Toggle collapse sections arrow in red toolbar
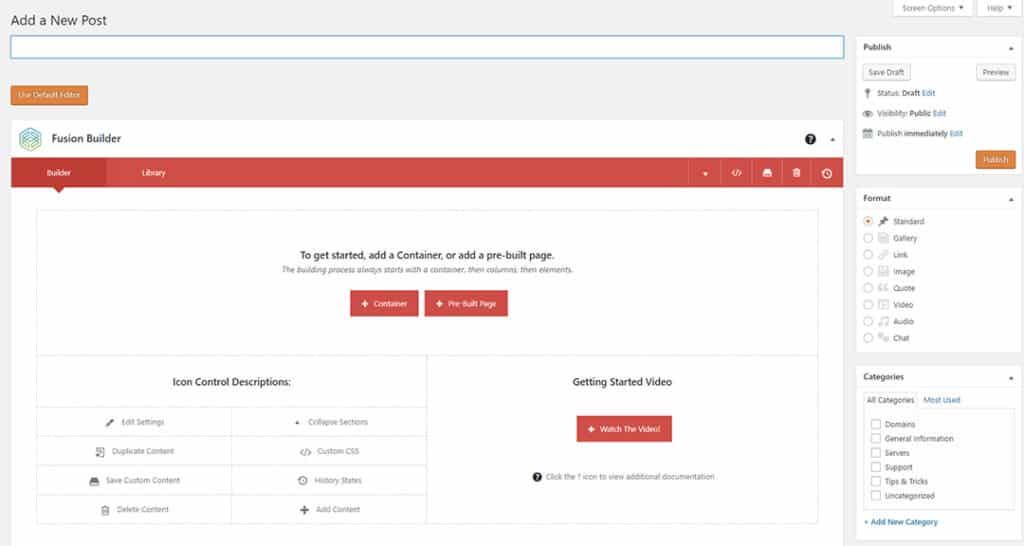 (x=705, y=174)
